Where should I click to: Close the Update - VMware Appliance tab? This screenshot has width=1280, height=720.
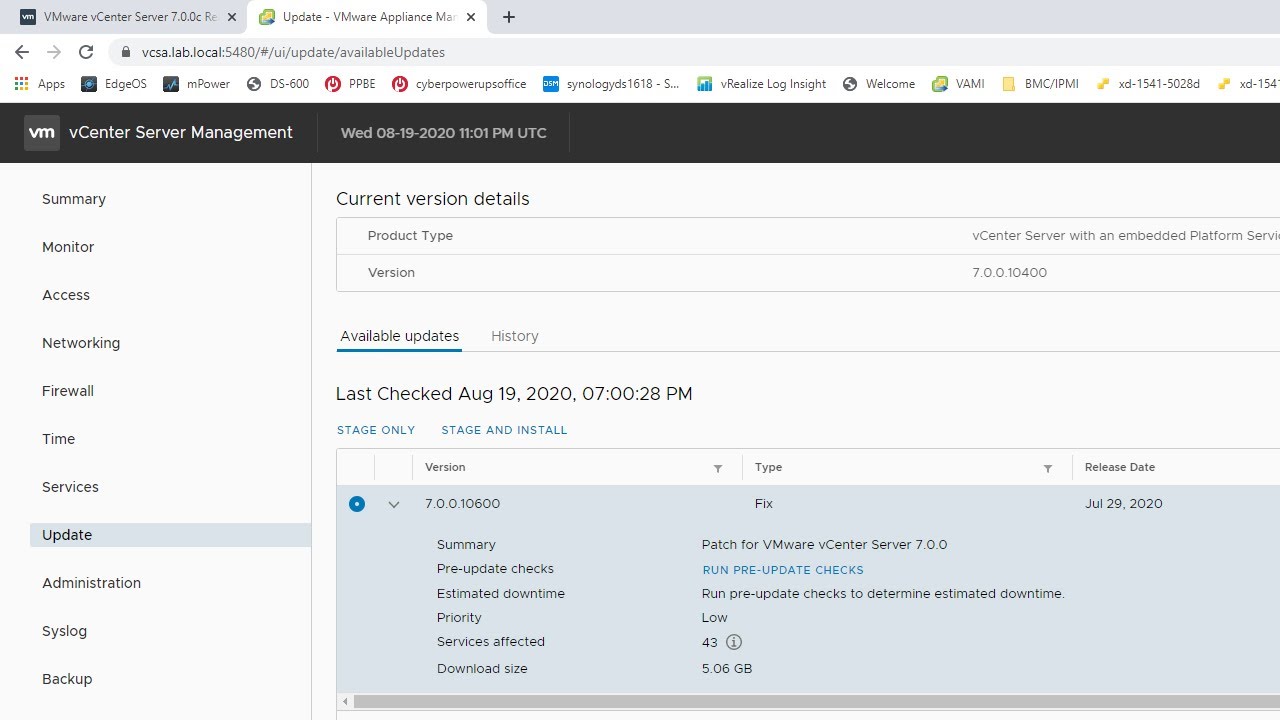click(470, 17)
